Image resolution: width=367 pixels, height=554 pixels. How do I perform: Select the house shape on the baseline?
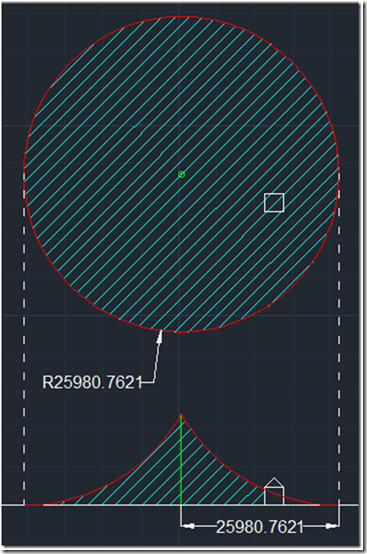pos(274,491)
